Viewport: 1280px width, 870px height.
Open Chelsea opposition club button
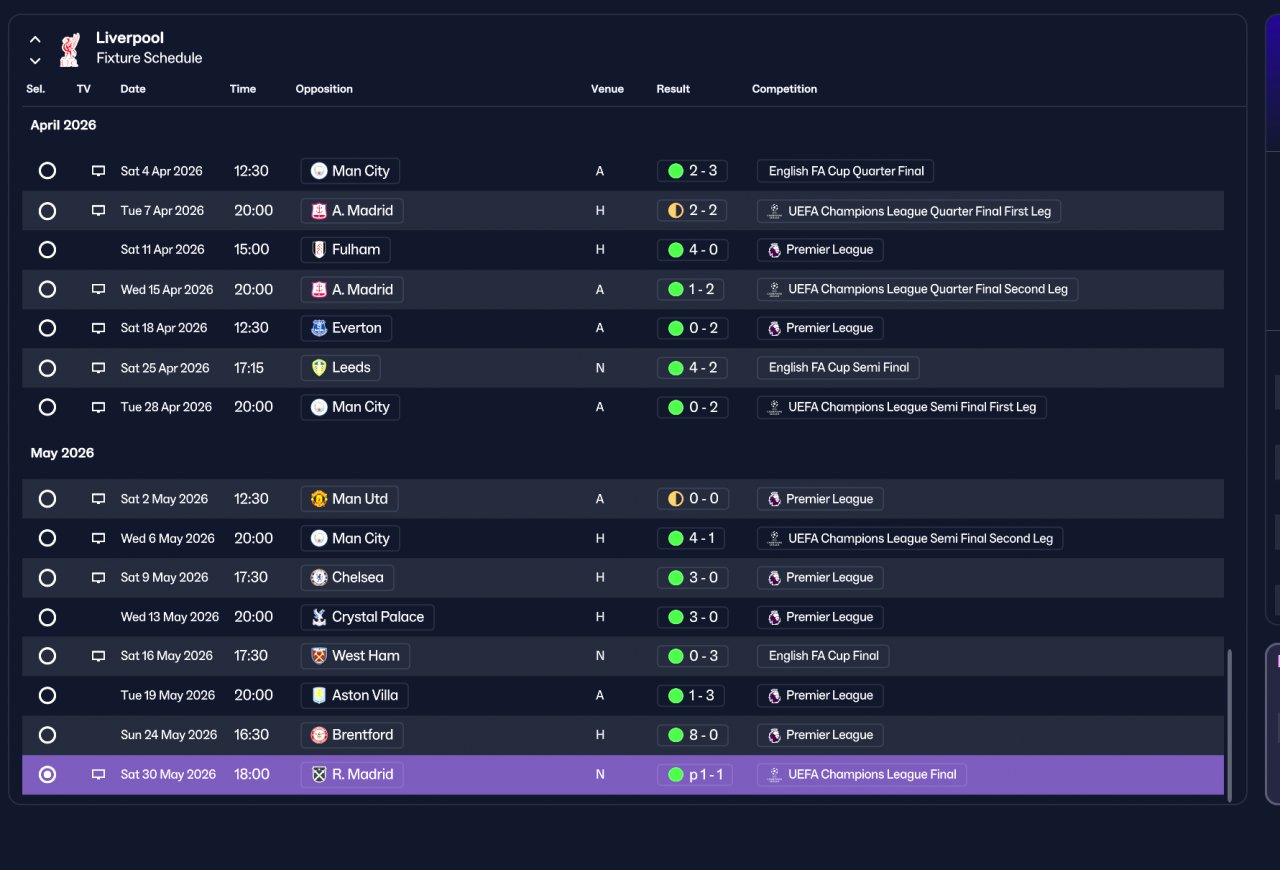click(347, 577)
